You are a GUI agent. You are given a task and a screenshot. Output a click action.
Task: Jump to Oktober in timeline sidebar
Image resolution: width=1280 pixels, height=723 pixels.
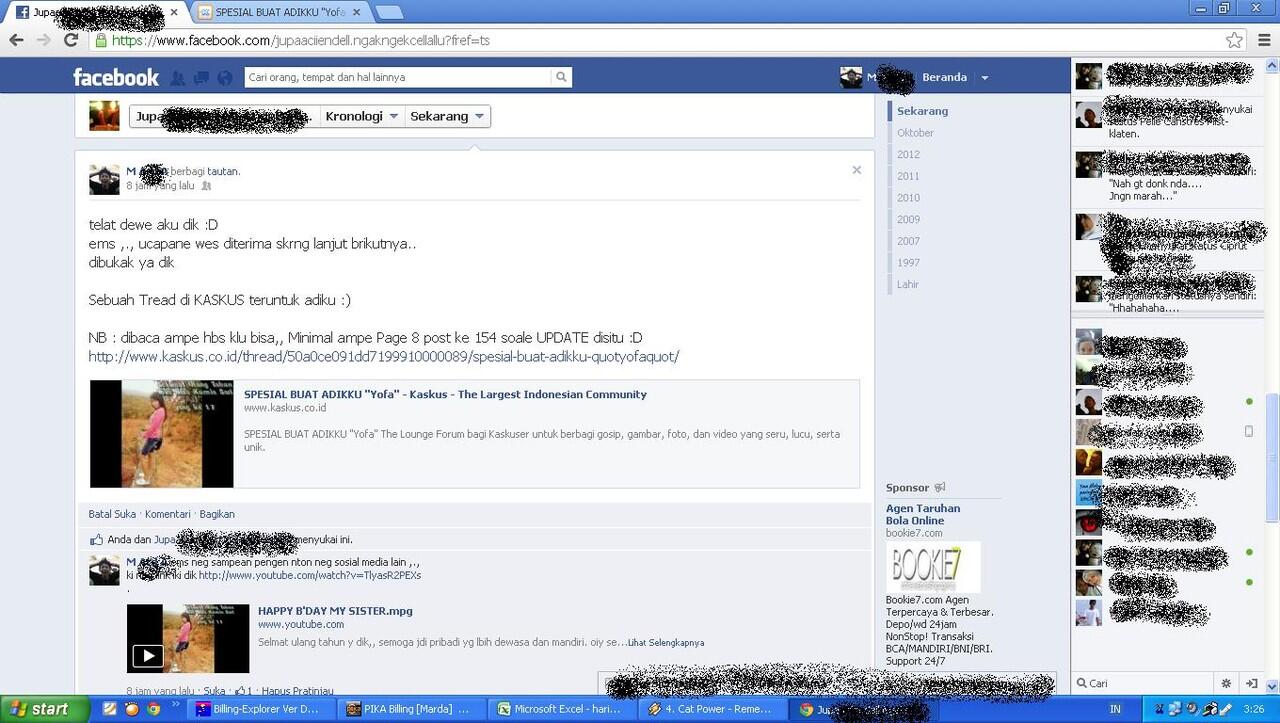point(915,133)
